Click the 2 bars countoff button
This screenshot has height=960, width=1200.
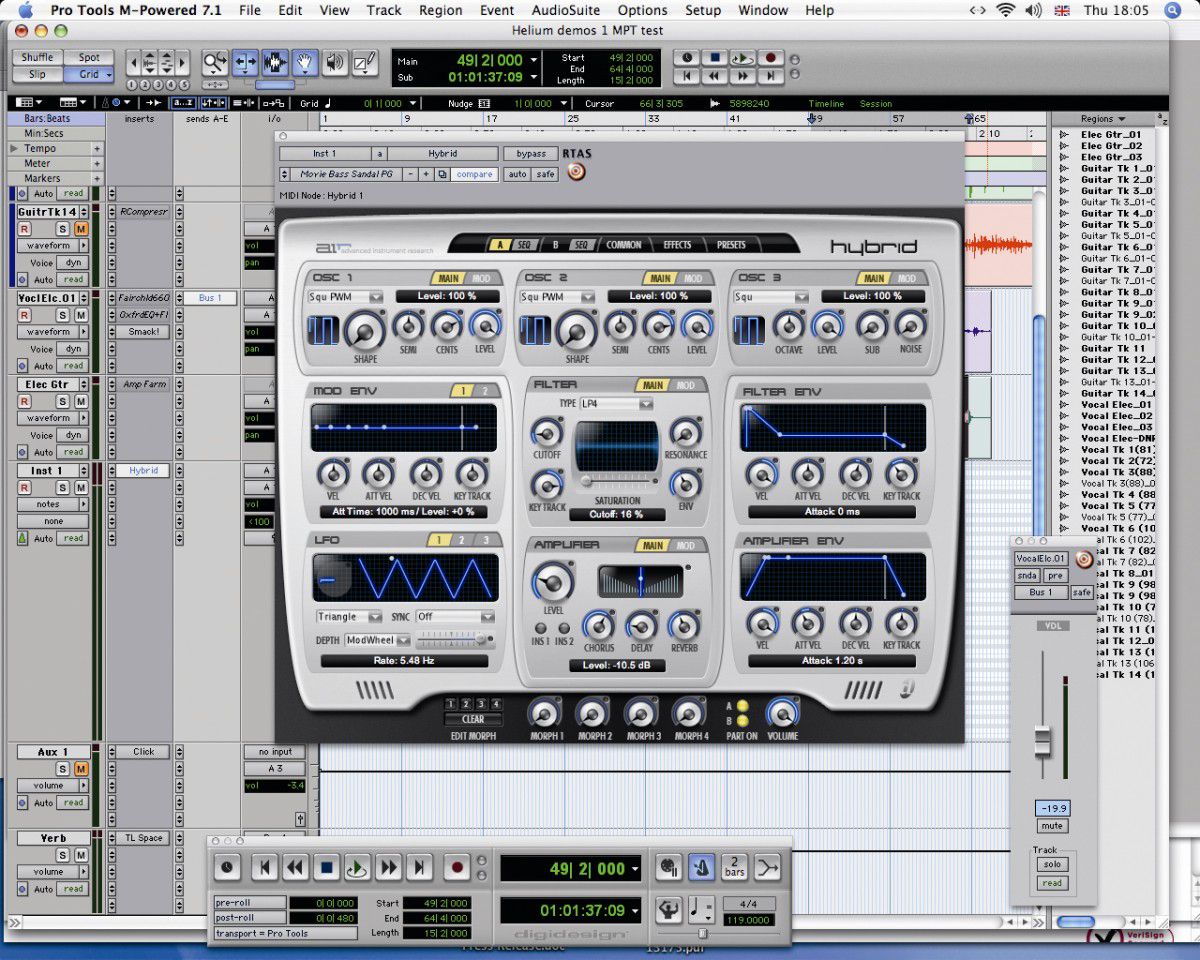(x=735, y=867)
